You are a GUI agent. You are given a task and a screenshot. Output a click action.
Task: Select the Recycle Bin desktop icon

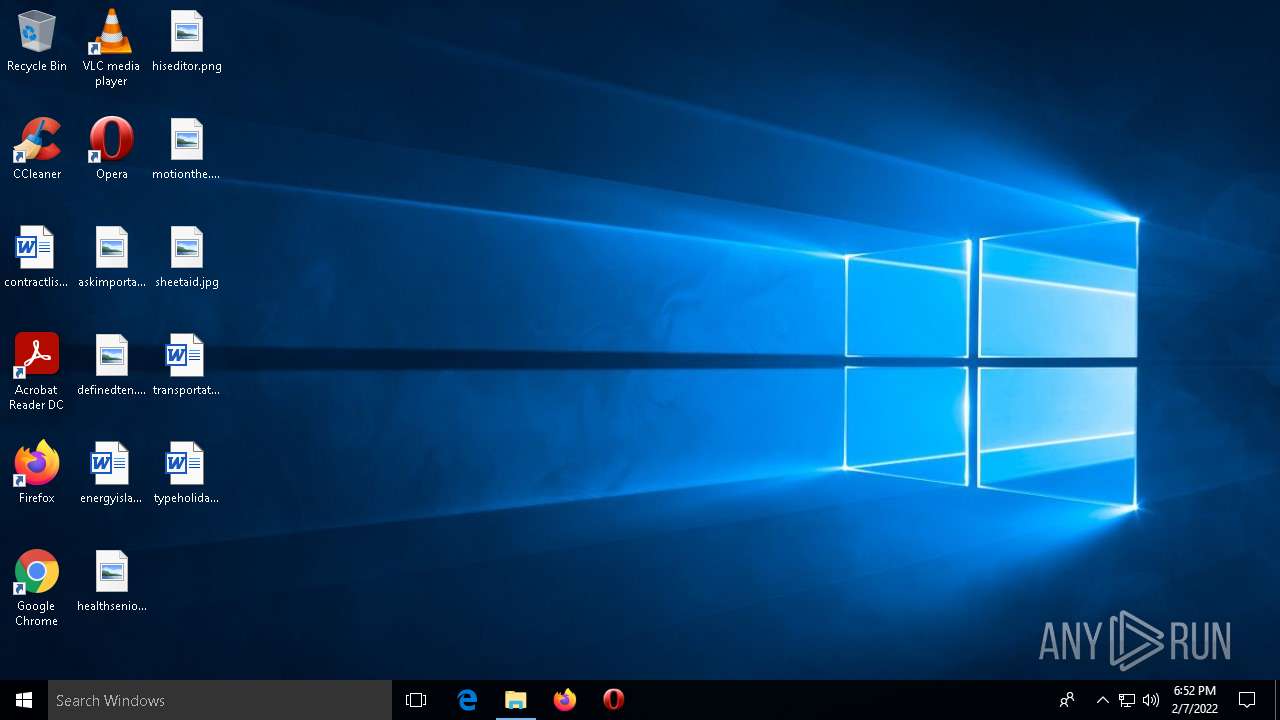click(x=37, y=42)
